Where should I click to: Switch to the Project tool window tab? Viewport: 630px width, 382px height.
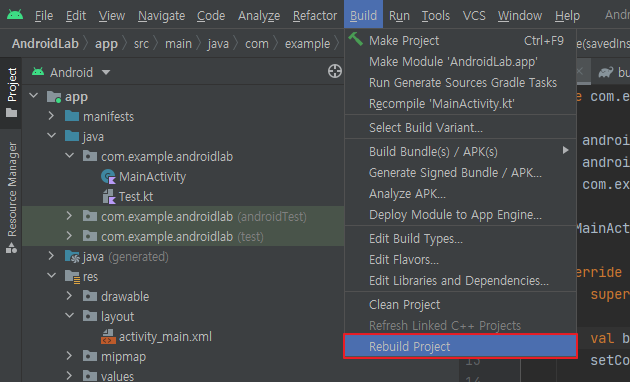[11, 92]
